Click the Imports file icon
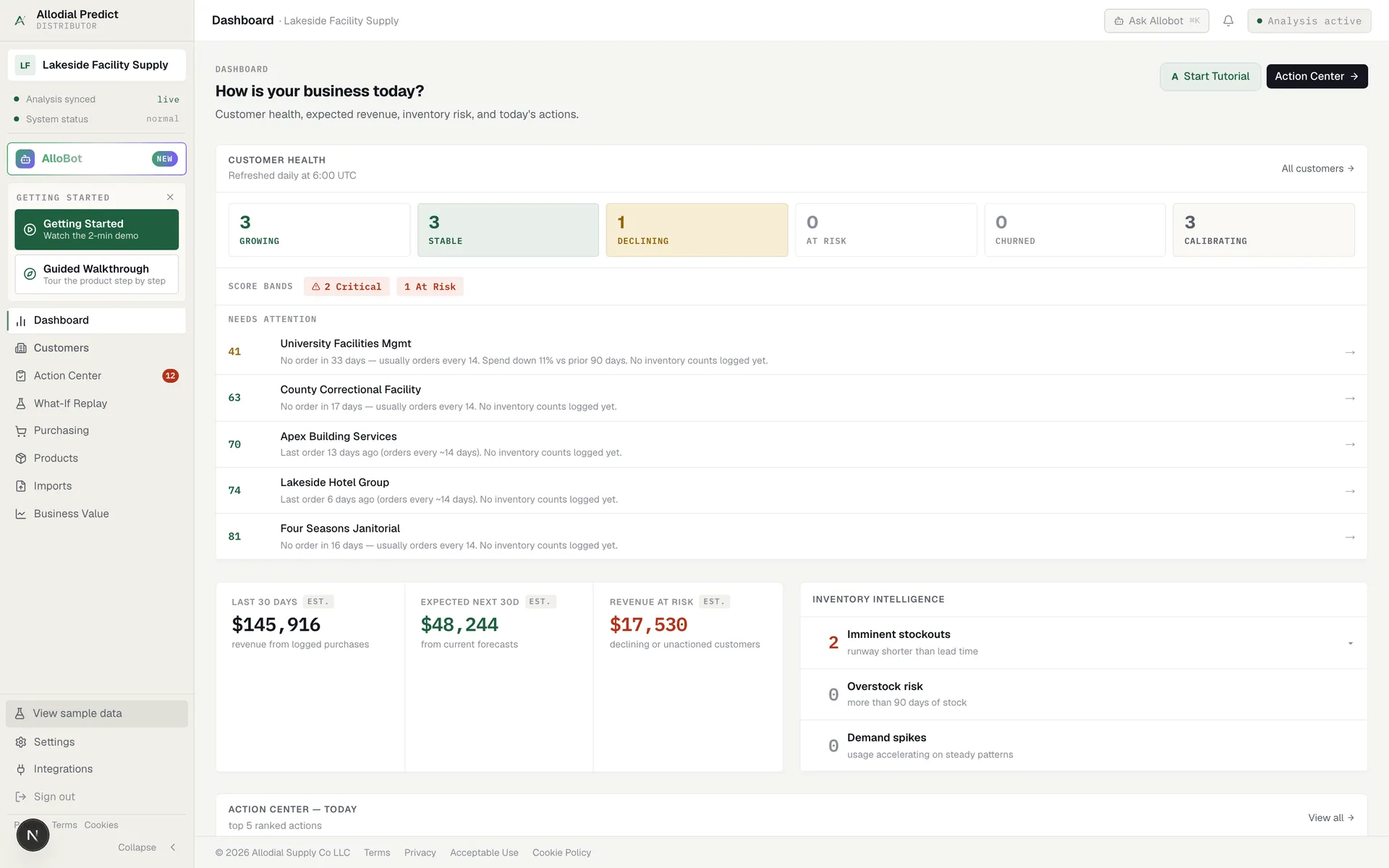The image size is (1389, 868). (21, 486)
